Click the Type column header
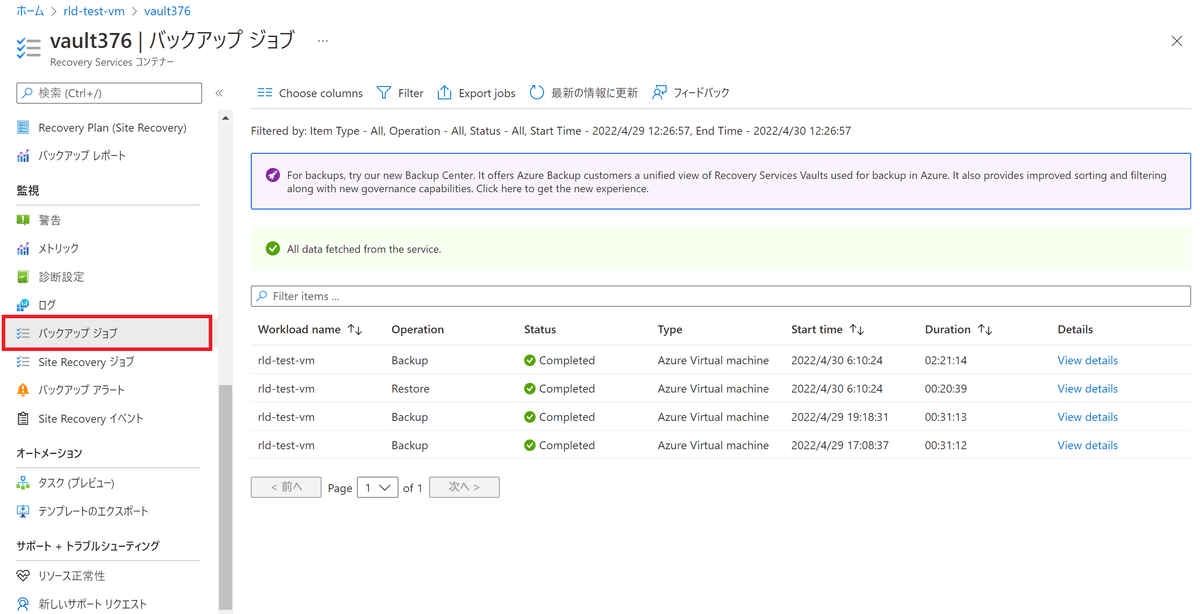1200x614 pixels. tap(670, 330)
